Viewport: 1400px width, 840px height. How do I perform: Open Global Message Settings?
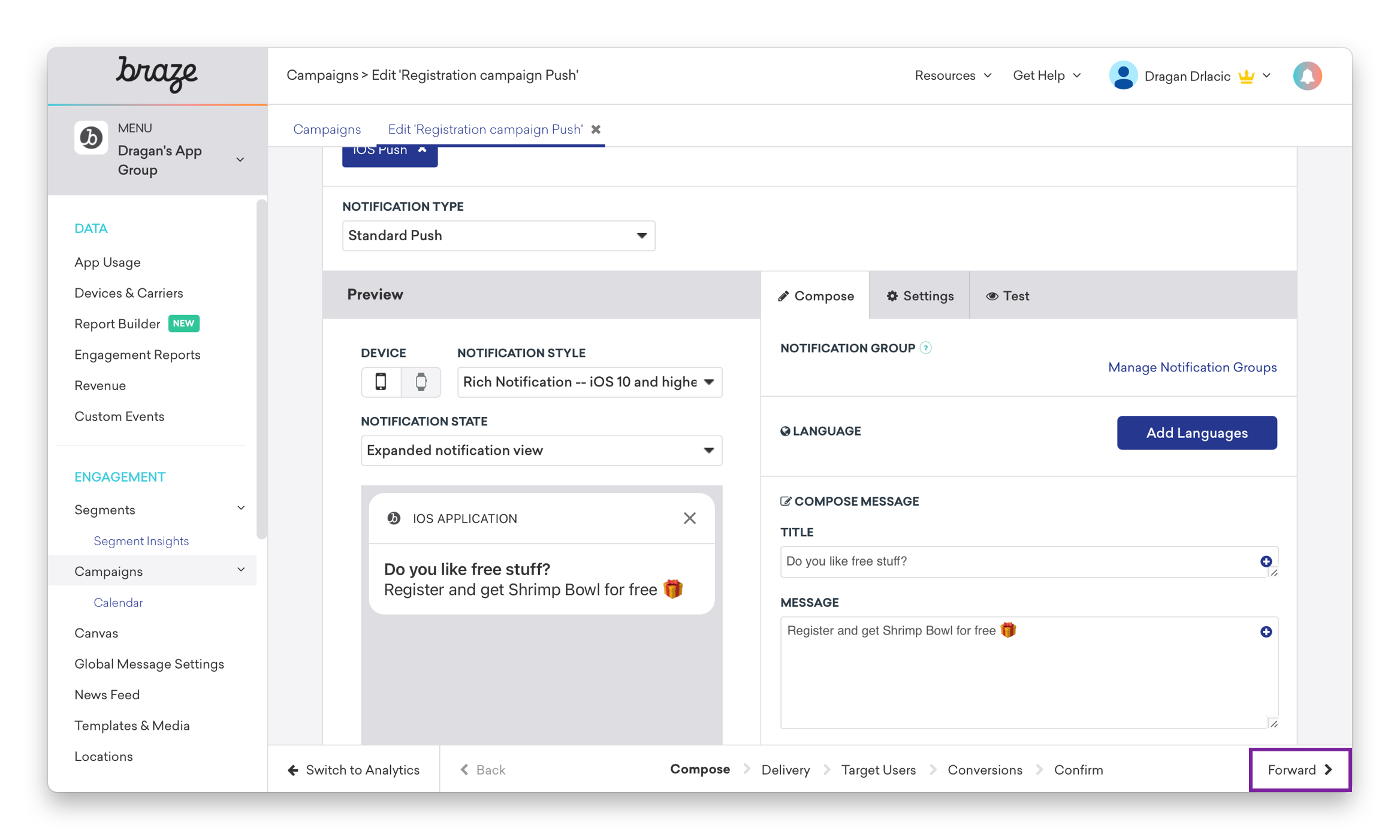pos(149,664)
